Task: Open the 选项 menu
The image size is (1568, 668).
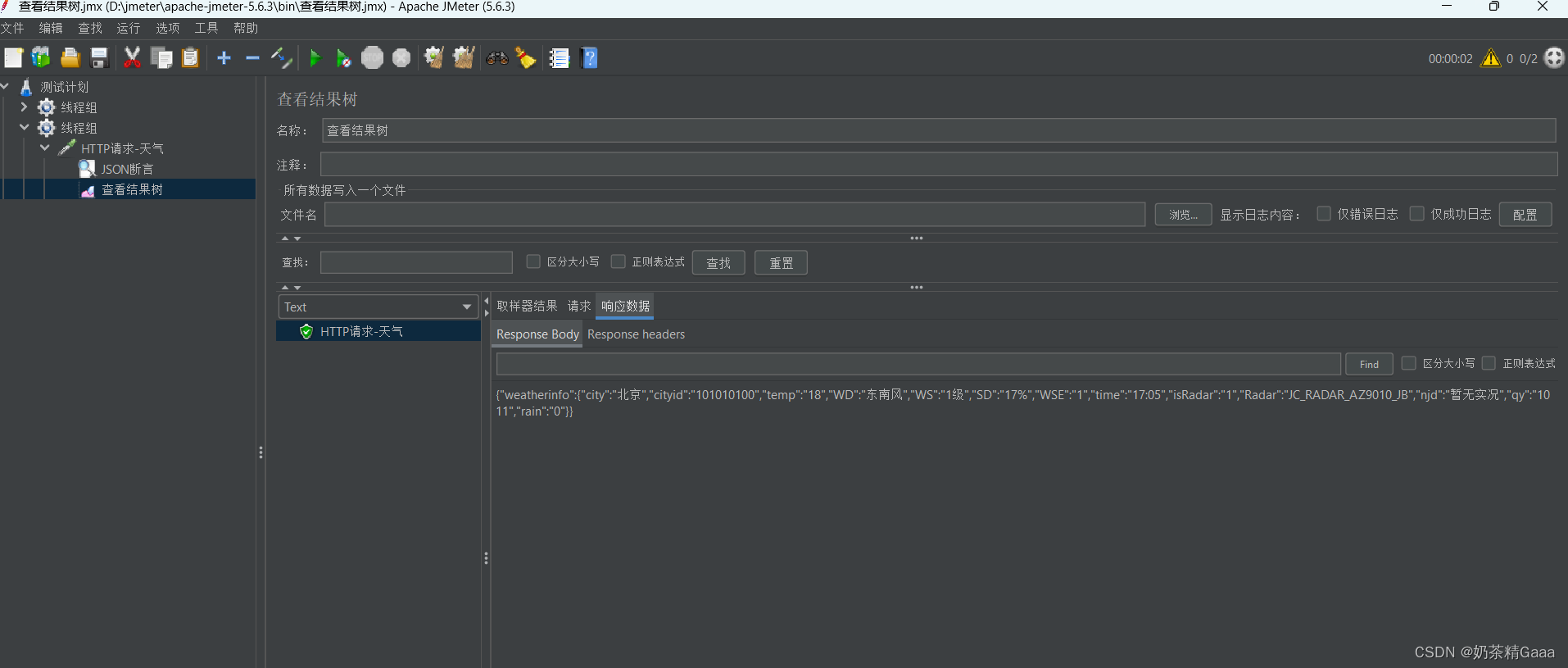Action: pos(168,28)
